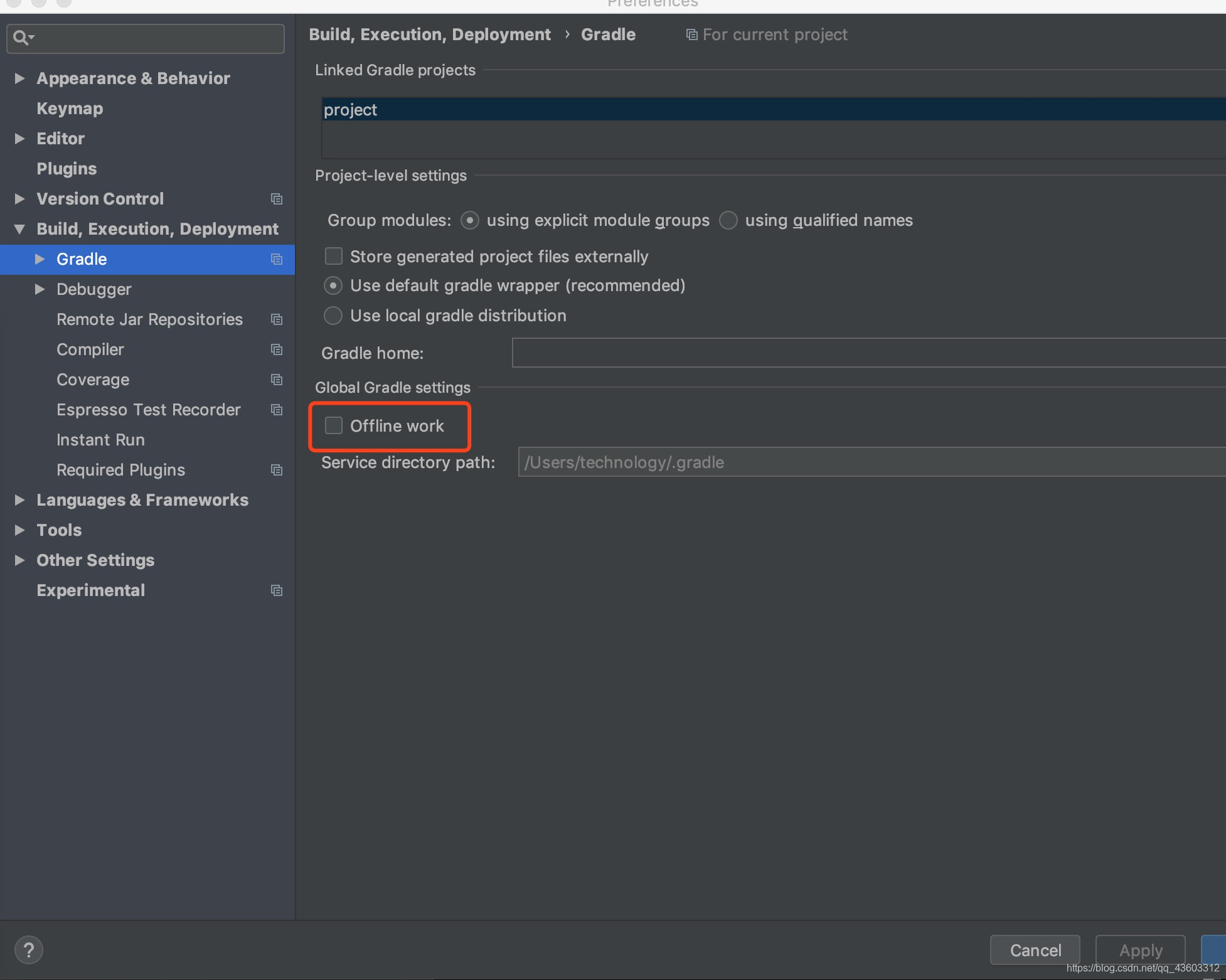Select using qualified names radio button

coord(730,220)
